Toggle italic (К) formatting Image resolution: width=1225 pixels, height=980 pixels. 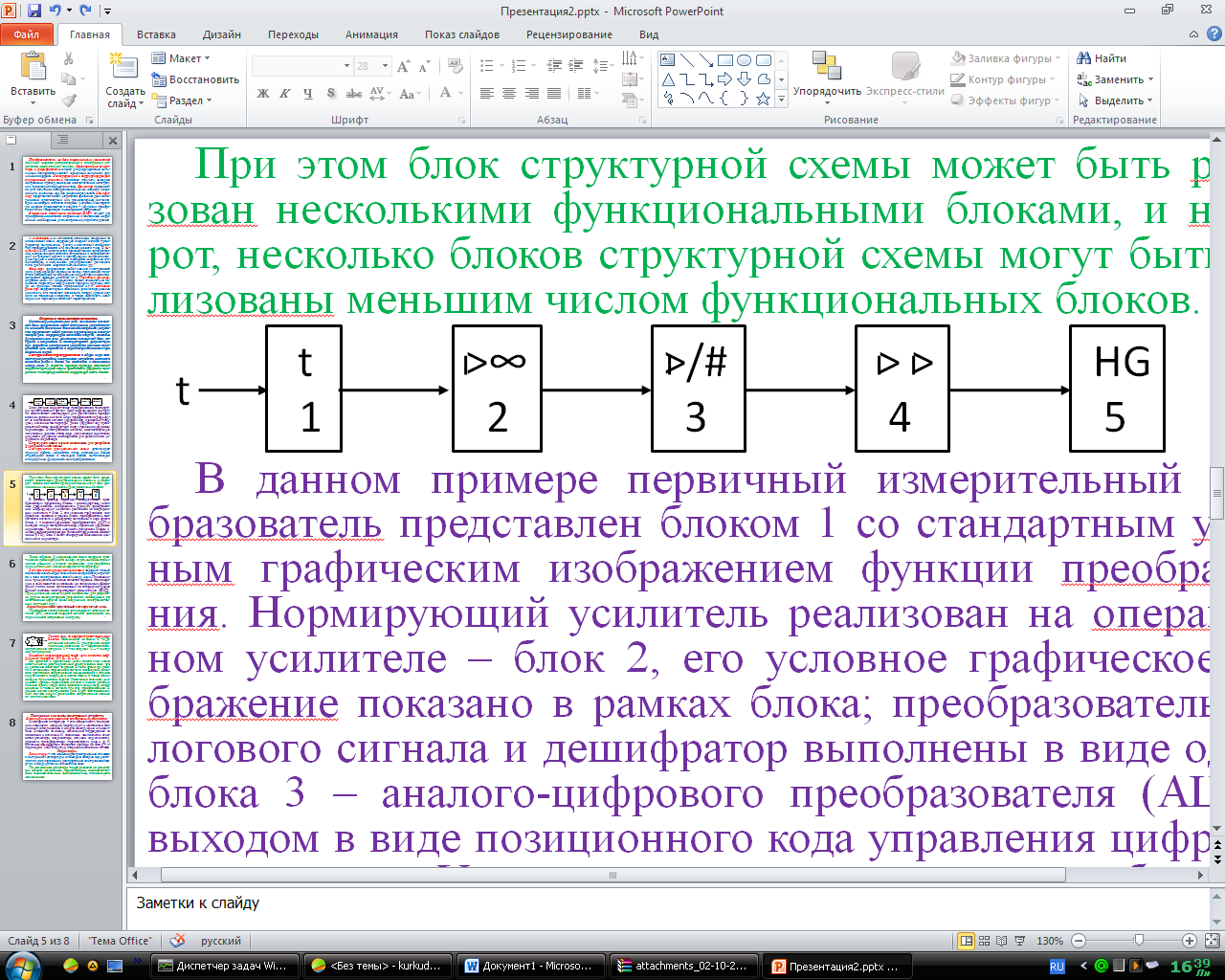point(285,94)
